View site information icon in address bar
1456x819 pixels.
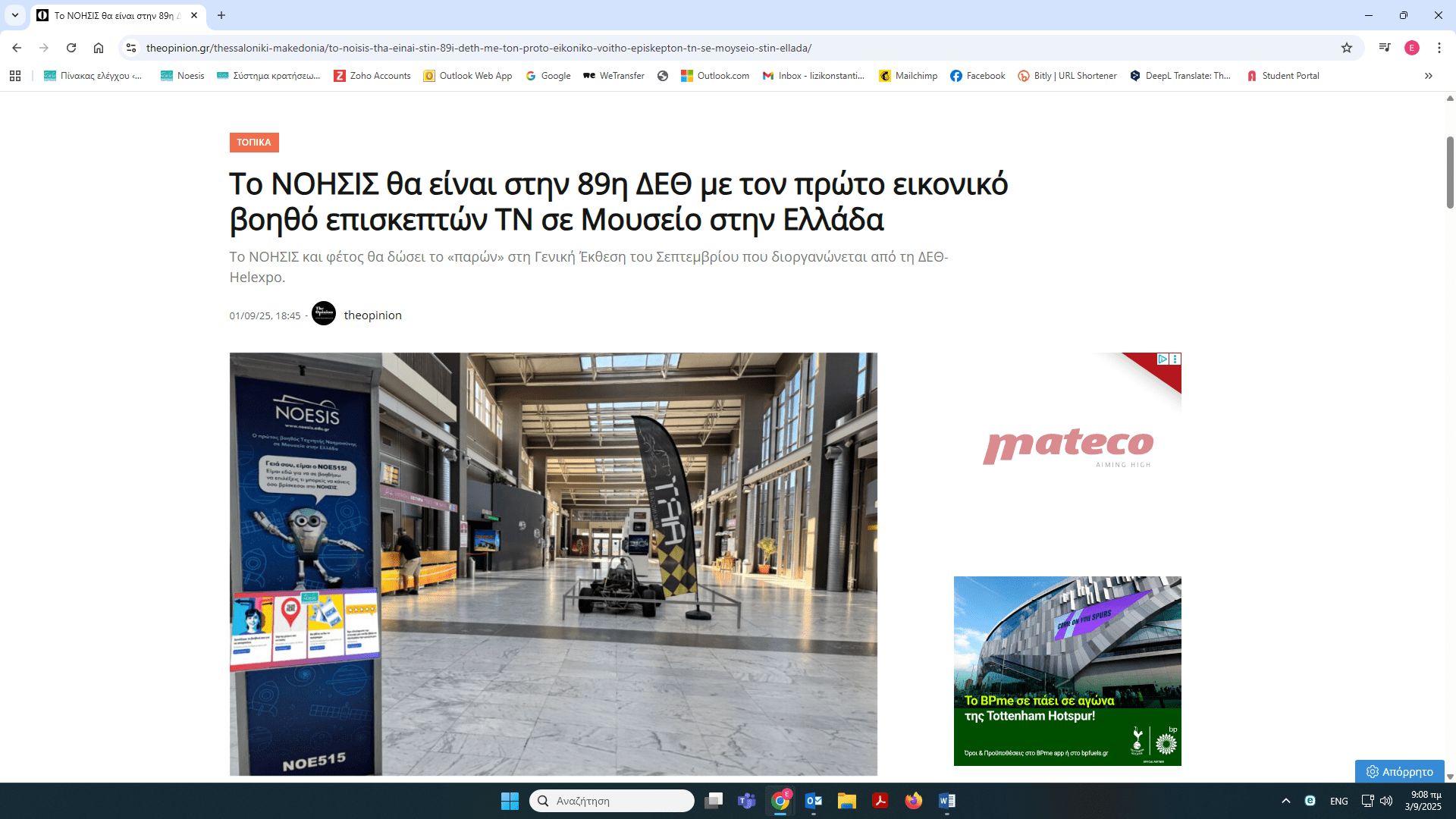coord(131,48)
